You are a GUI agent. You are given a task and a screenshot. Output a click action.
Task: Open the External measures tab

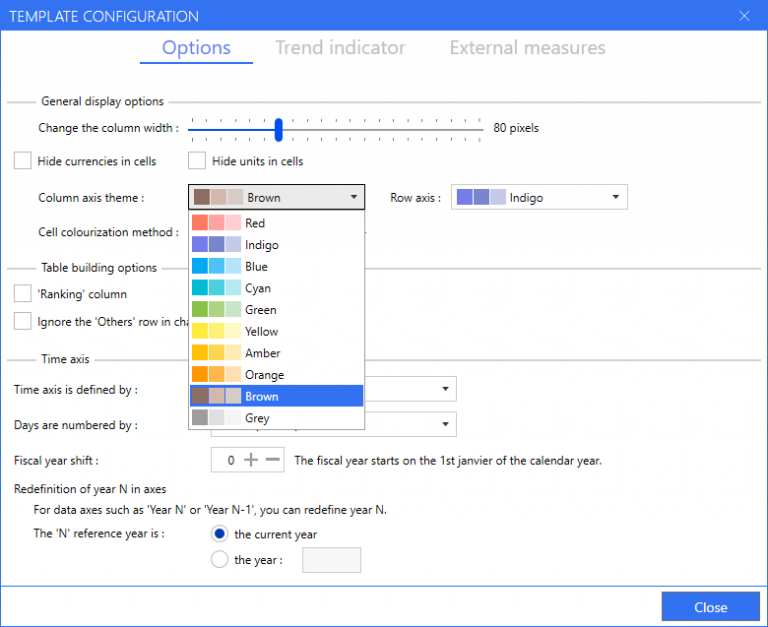pos(528,48)
